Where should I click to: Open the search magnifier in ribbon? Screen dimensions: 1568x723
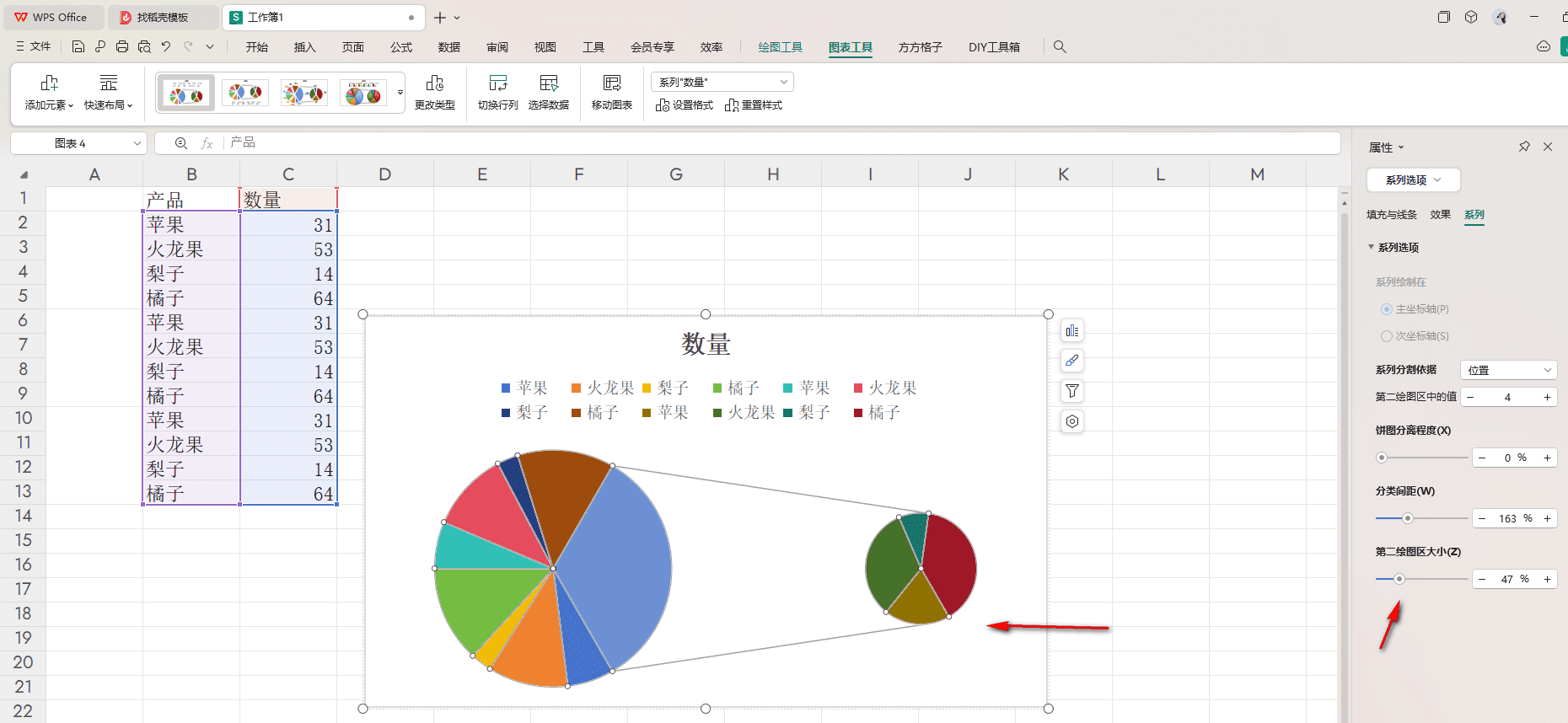[1060, 47]
